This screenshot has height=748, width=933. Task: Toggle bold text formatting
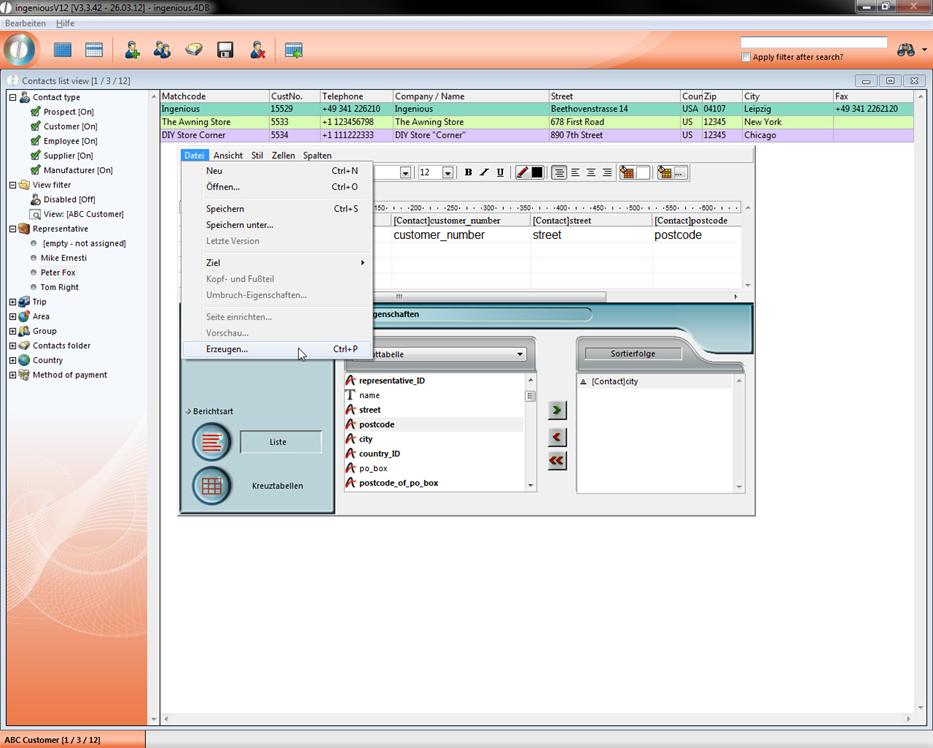click(468, 173)
